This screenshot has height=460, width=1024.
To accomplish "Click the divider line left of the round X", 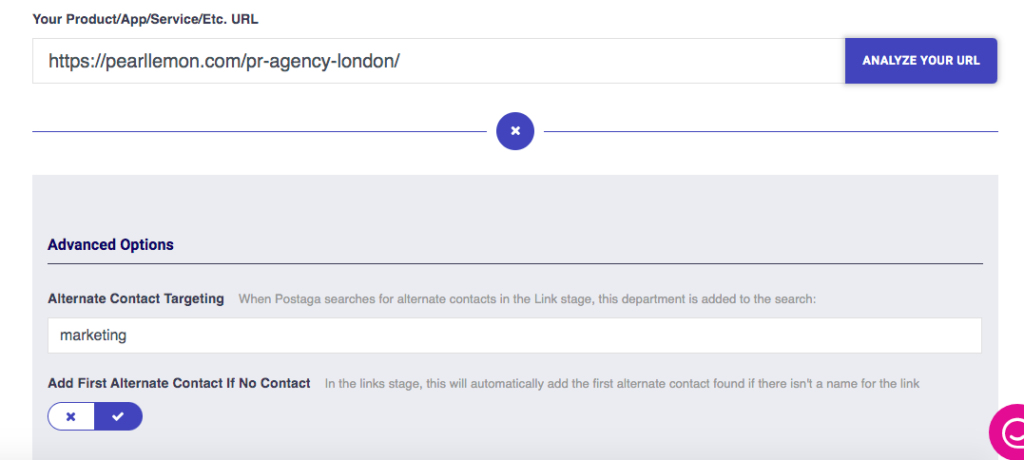I will point(259,131).
